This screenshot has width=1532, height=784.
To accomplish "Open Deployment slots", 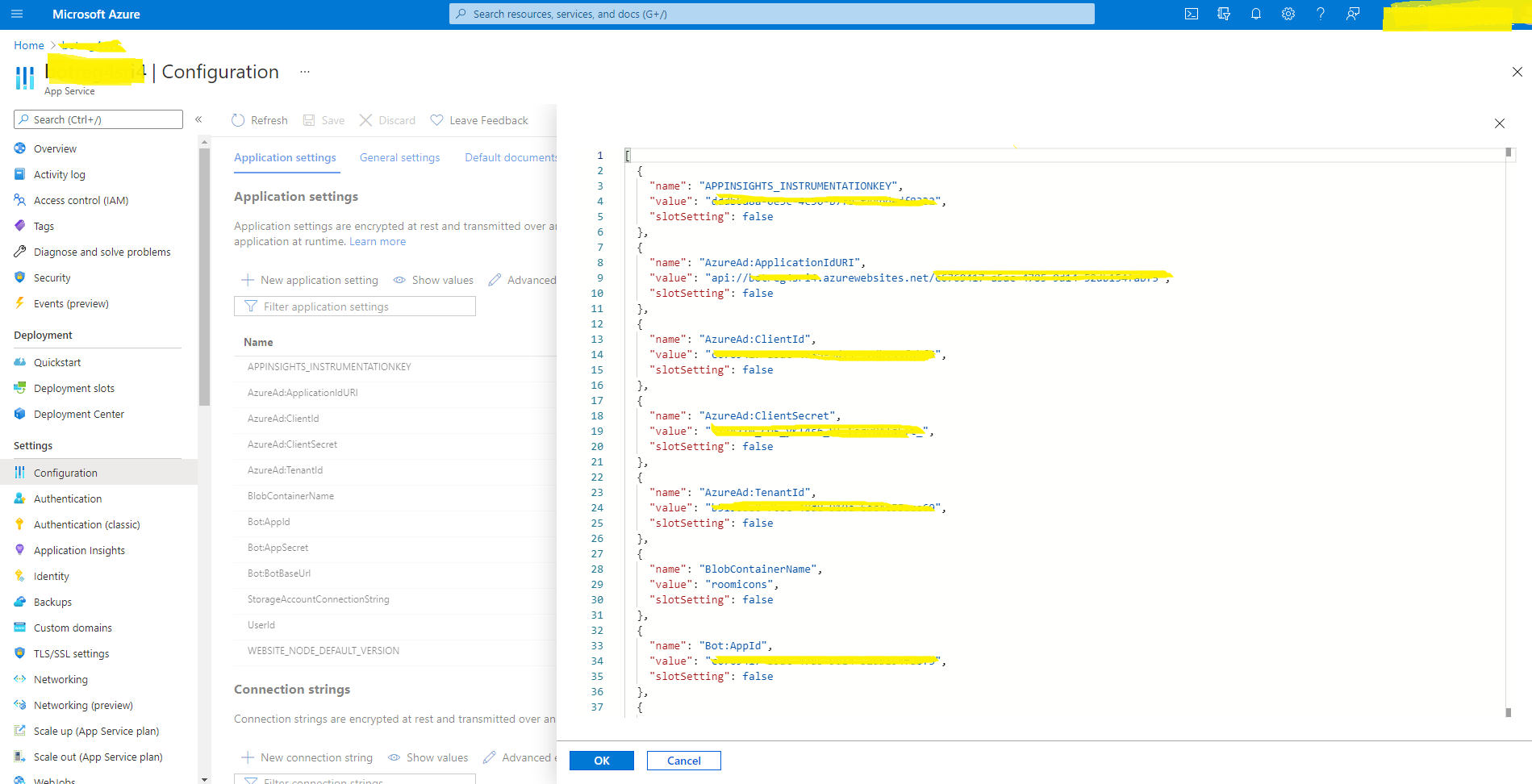I will (x=74, y=388).
